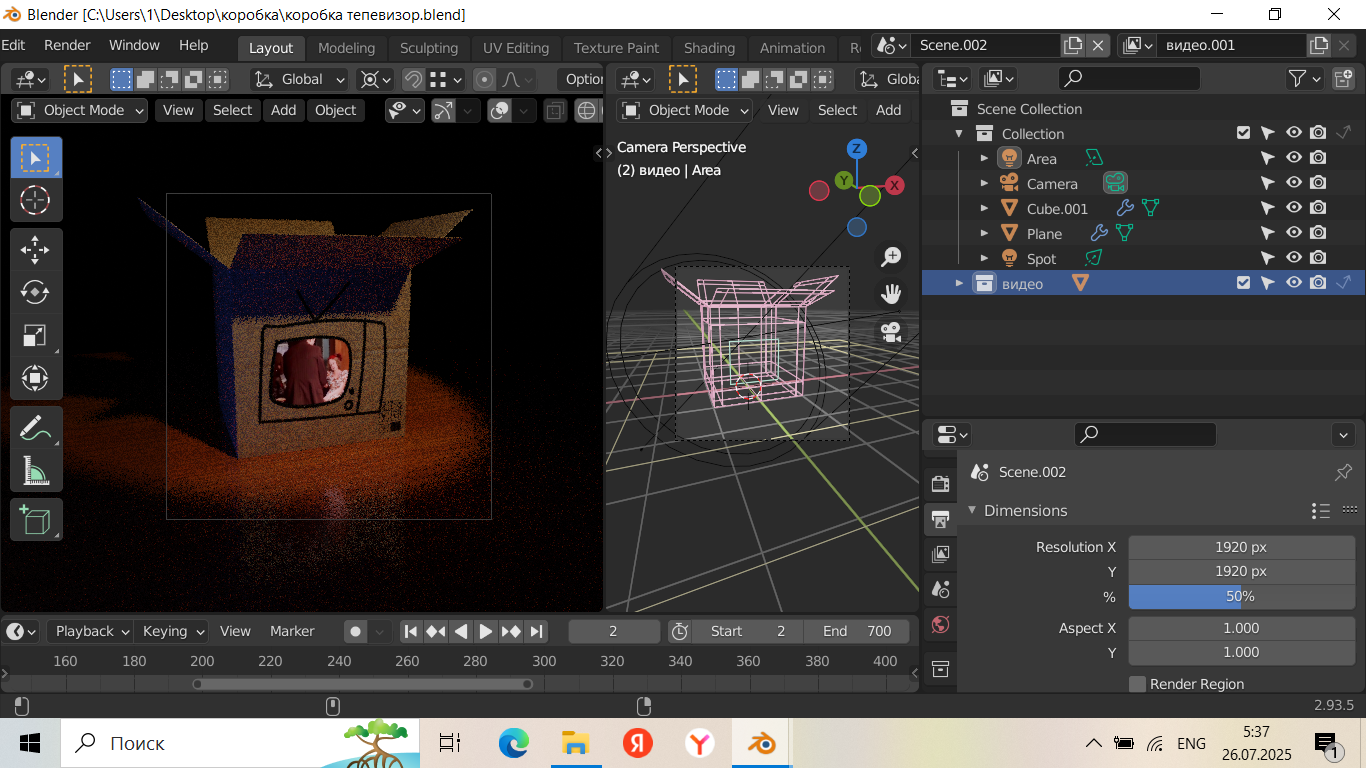Choose the Scale tool
This screenshot has height=768, width=1366.
(x=36, y=336)
